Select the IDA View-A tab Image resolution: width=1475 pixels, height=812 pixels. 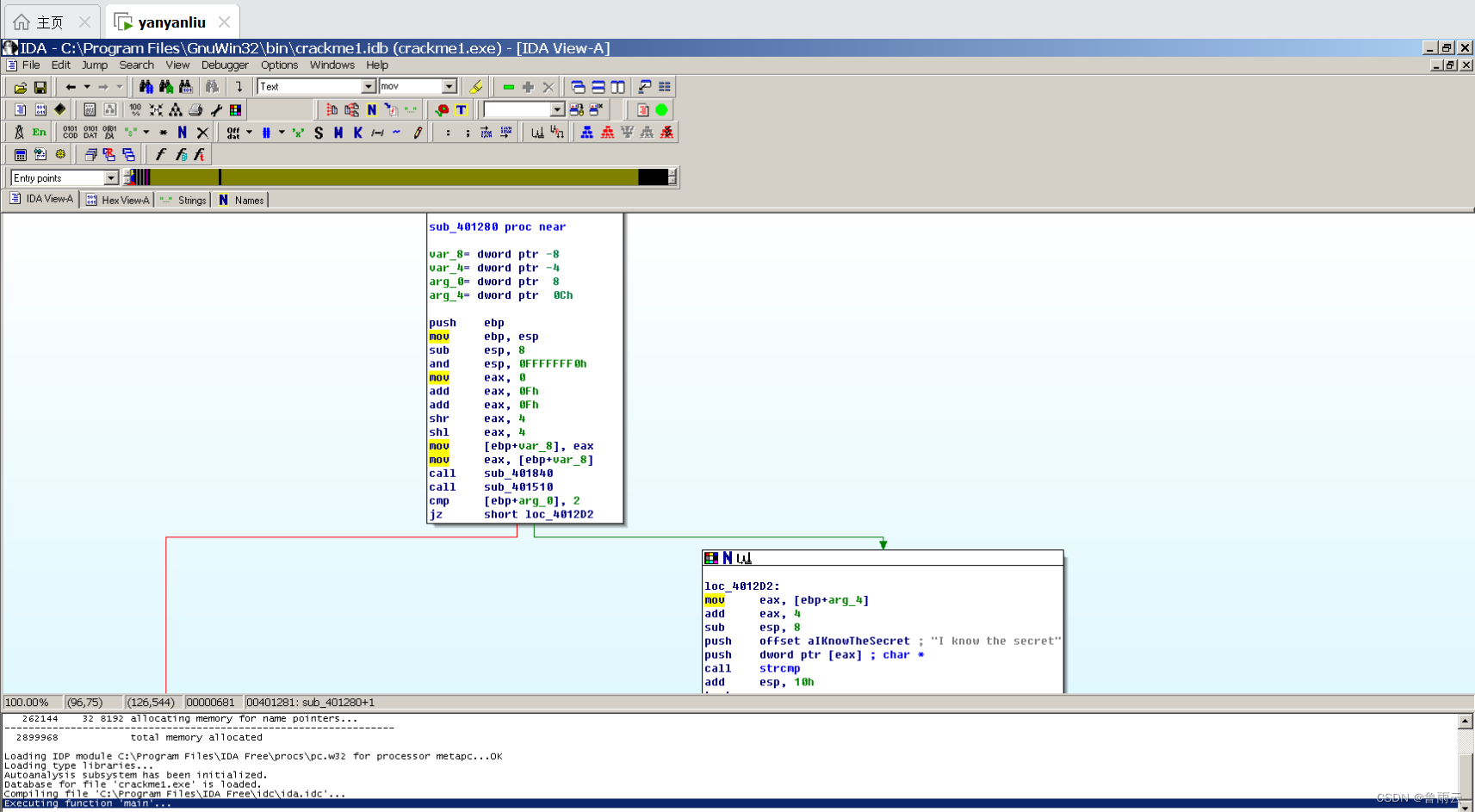click(x=41, y=199)
